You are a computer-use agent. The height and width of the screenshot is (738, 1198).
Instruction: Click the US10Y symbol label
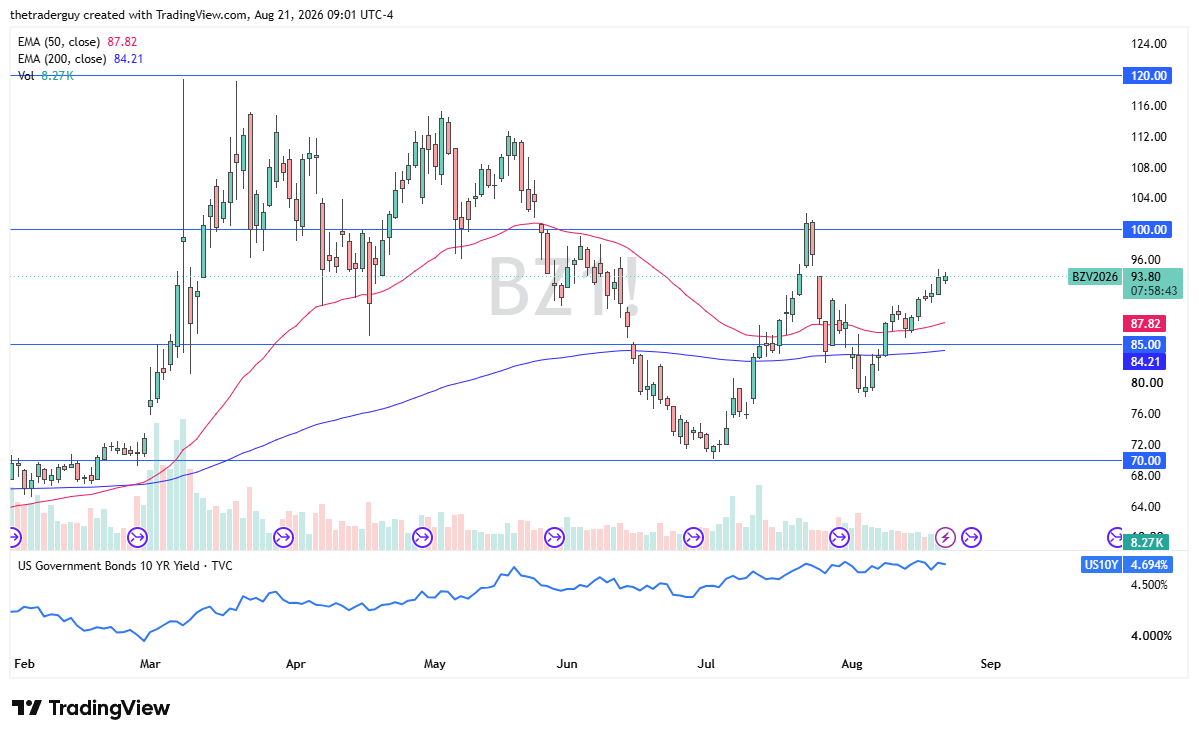tap(1100, 565)
